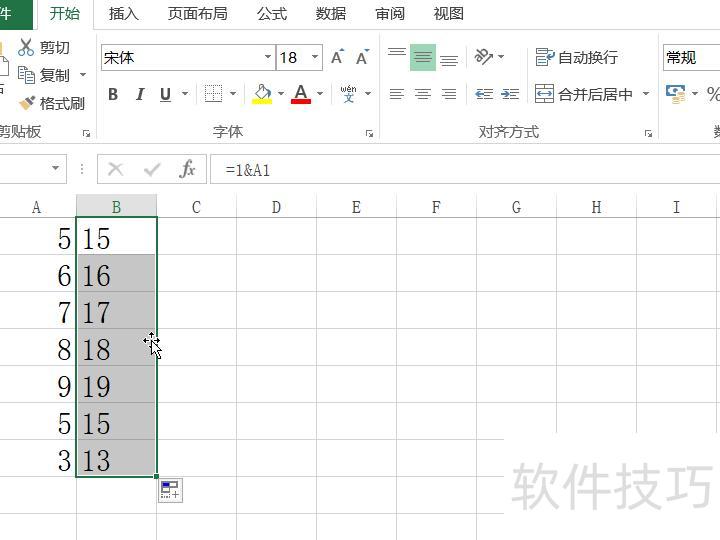The width and height of the screenshot is (720, 540).
Task: Click the text orientation icon
Action: click(483, 57)
